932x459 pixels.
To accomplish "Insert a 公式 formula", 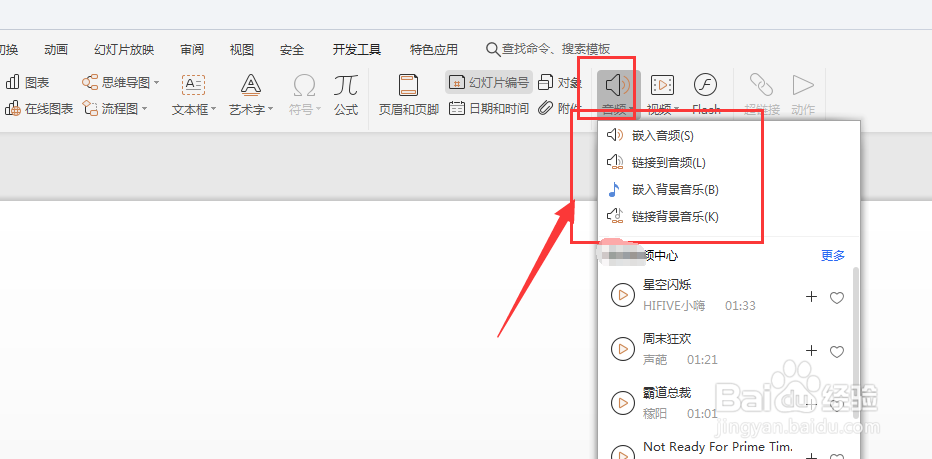I will [x=346, y=95].
